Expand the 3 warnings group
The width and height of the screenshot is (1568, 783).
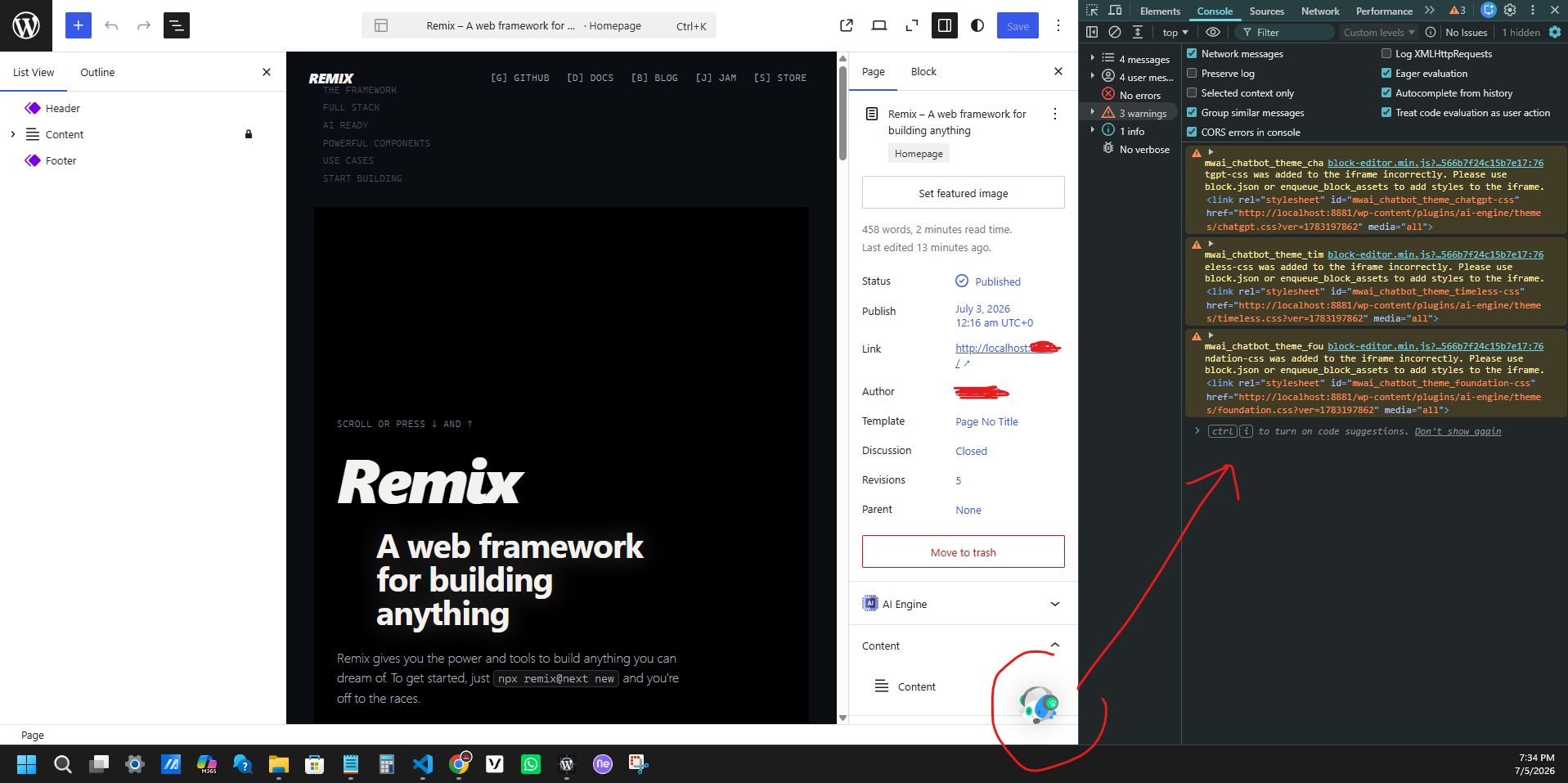coord(1093,112)
